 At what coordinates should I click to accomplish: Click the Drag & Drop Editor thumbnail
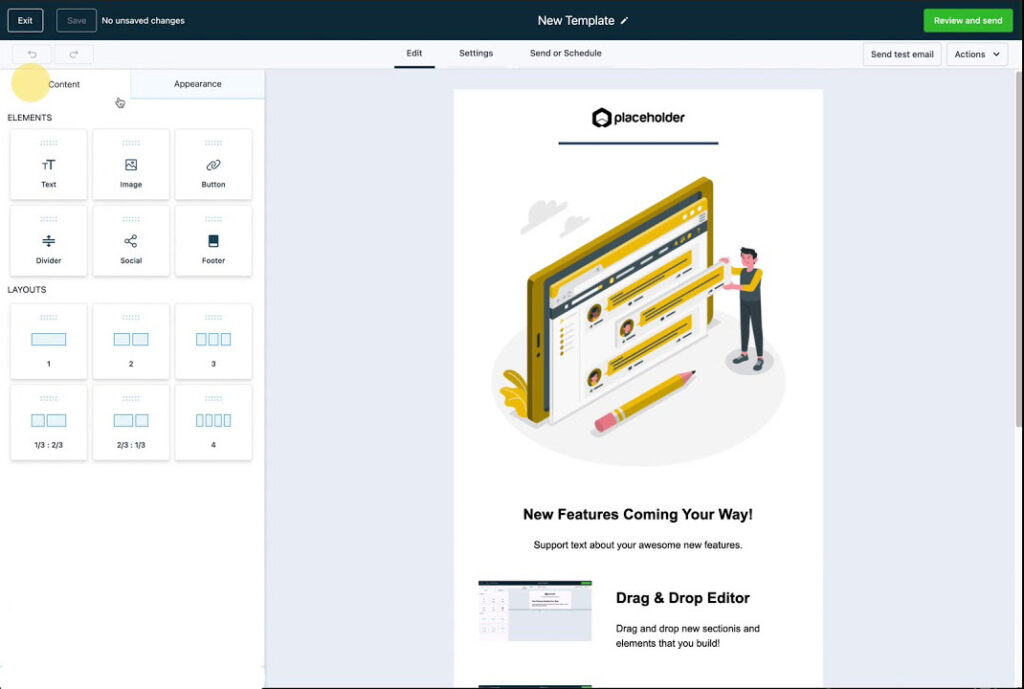(x=535, y=610)
